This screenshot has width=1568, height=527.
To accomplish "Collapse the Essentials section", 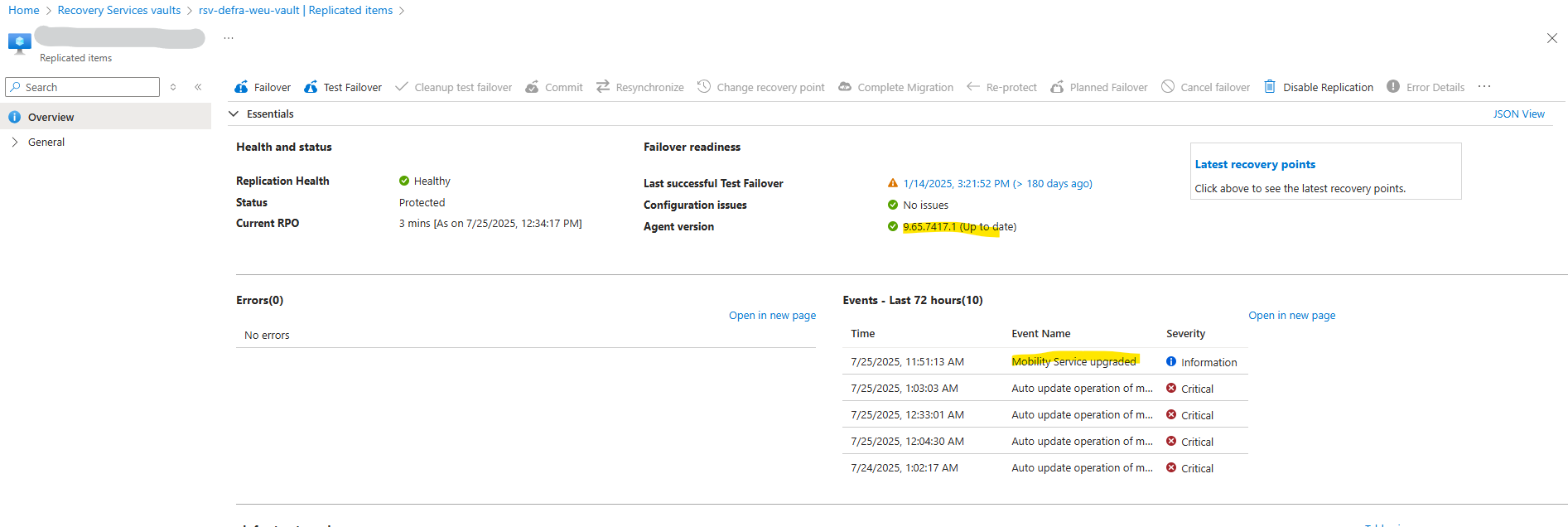I will 234,114.
